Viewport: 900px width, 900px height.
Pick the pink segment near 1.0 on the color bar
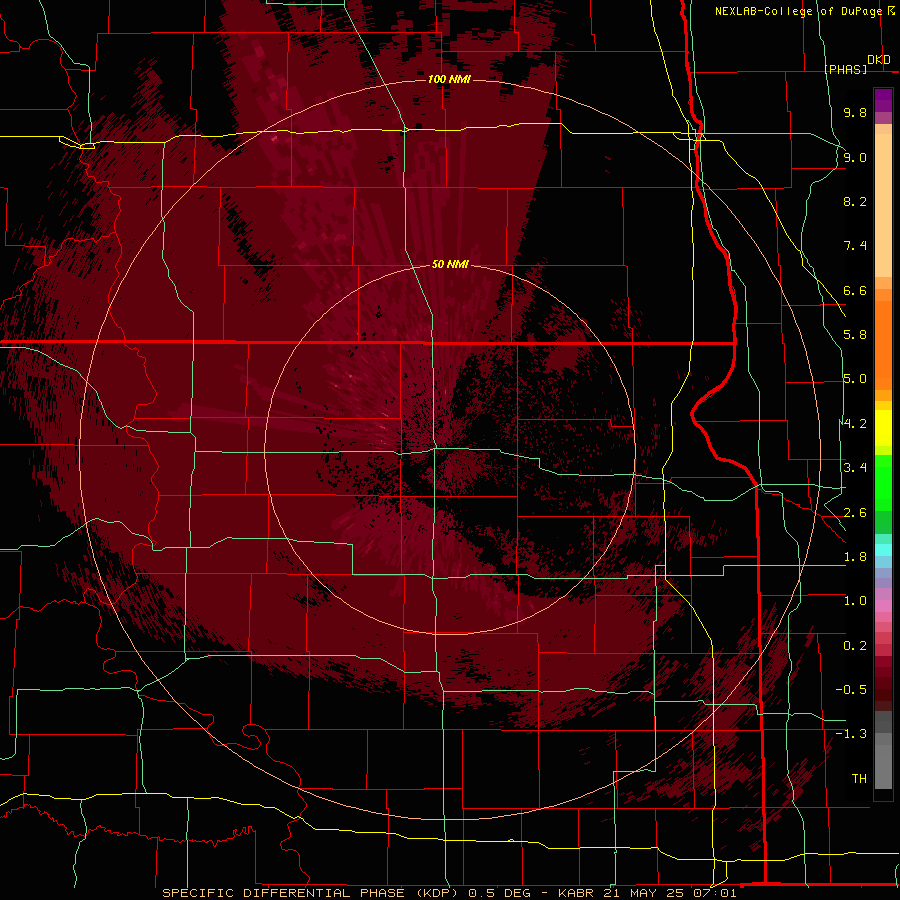[x=883, y=606]
